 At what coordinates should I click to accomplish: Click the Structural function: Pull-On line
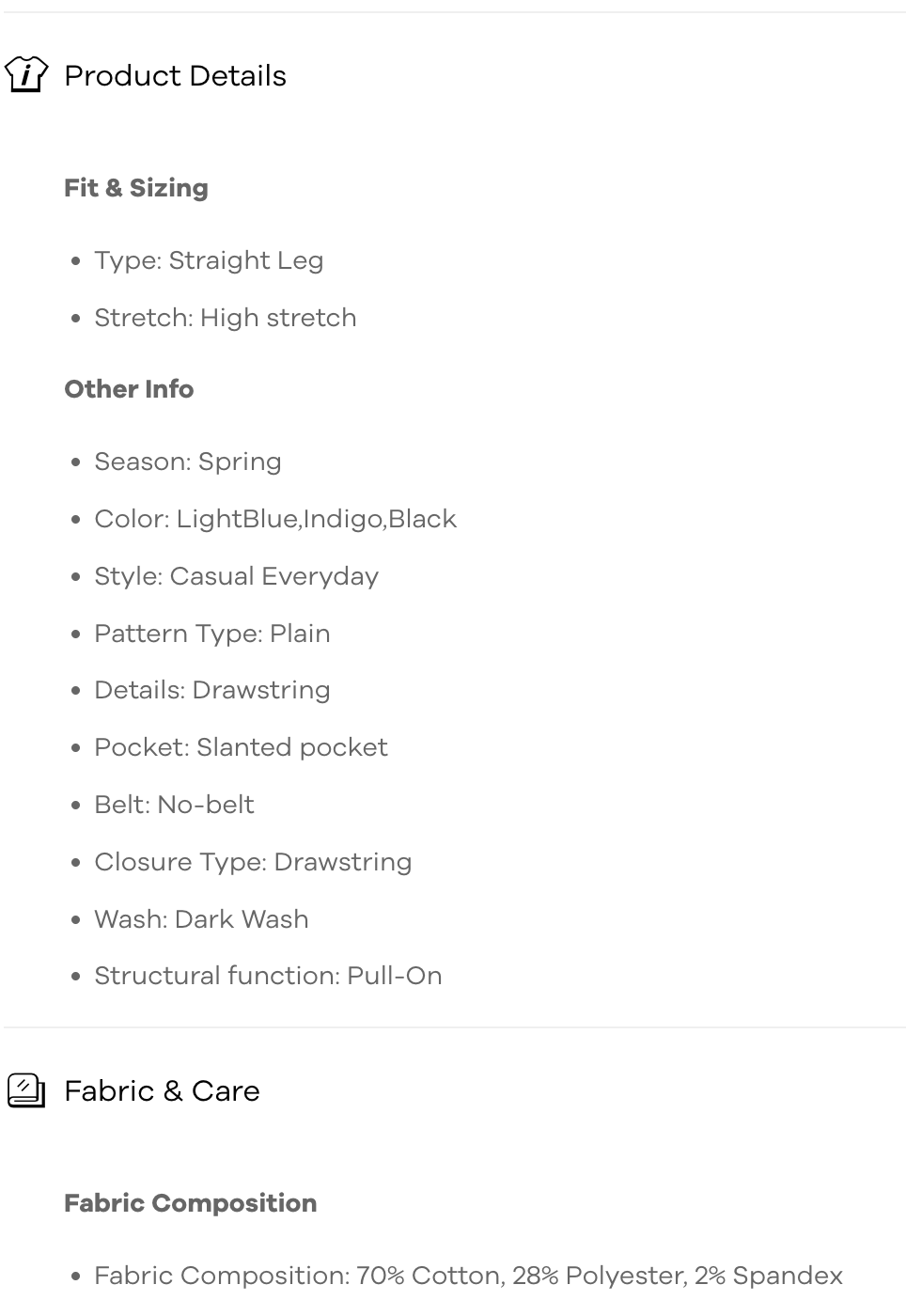268,976
